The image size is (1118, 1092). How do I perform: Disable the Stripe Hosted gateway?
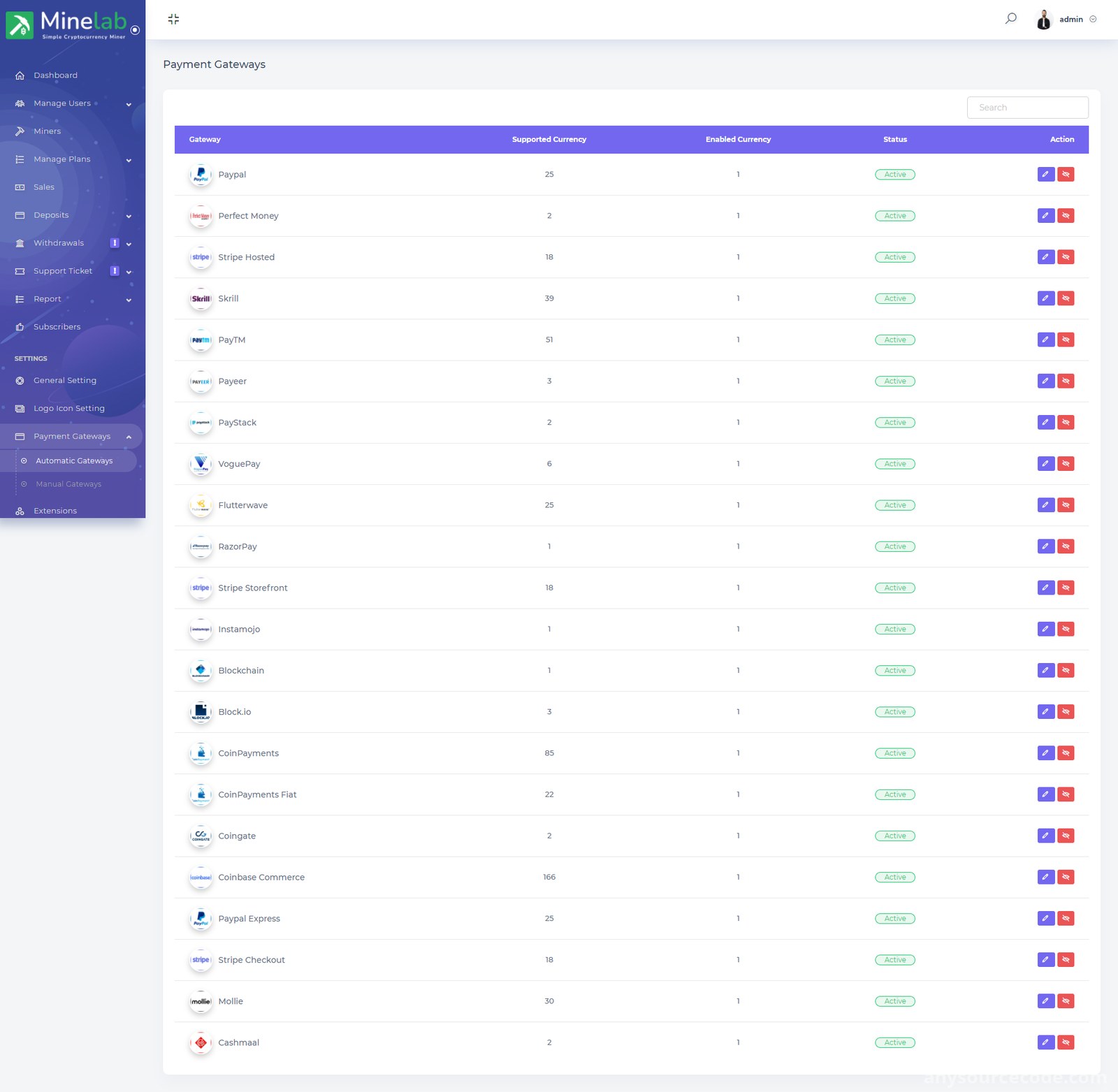point(1066,257)
